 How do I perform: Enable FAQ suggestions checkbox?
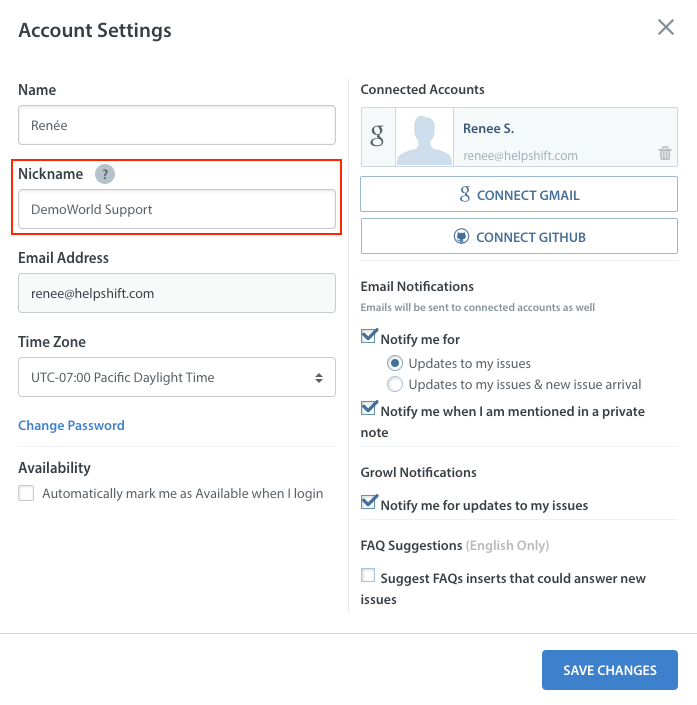369,577
